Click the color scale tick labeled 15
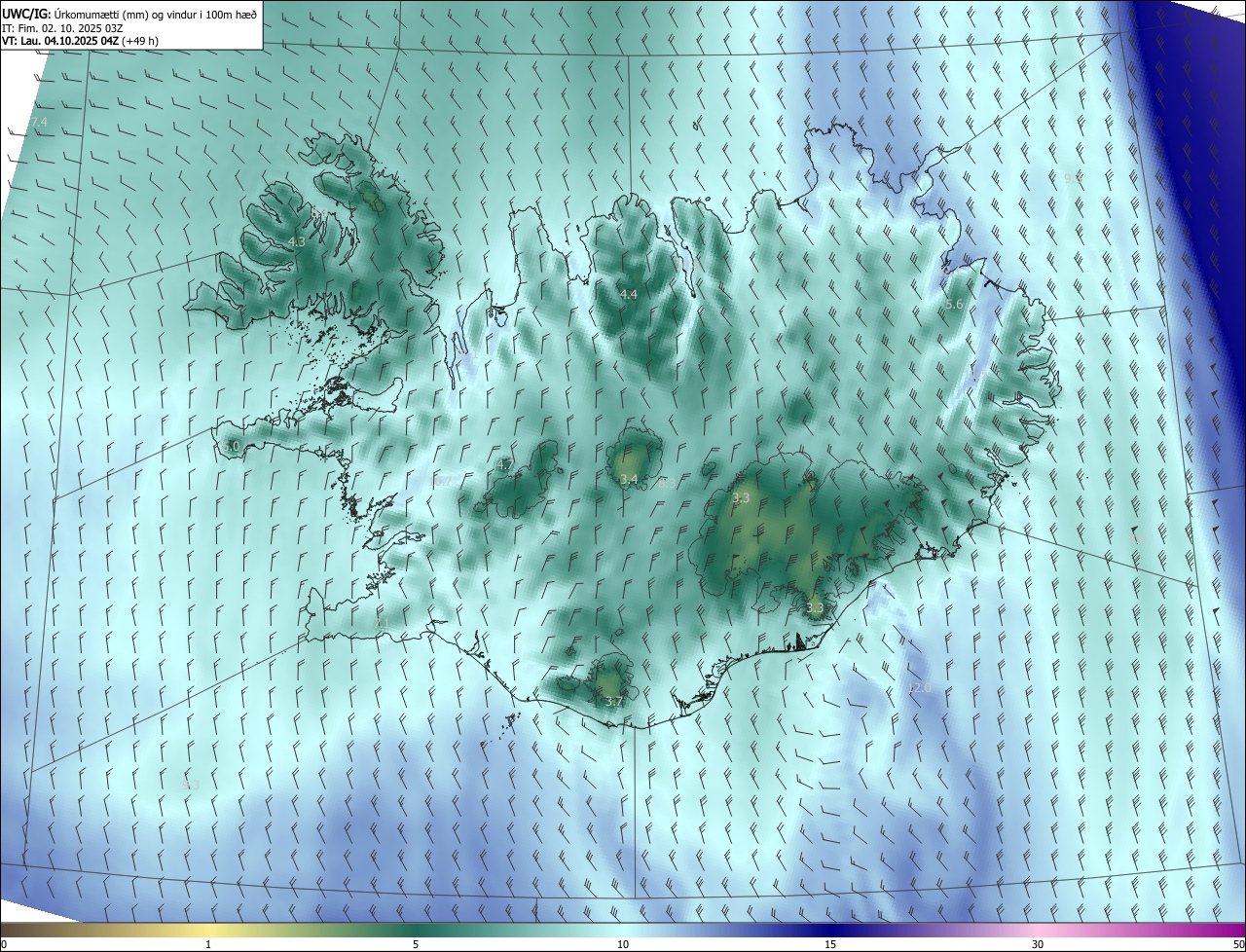The image size is (1246, 952). click(830, 944)
